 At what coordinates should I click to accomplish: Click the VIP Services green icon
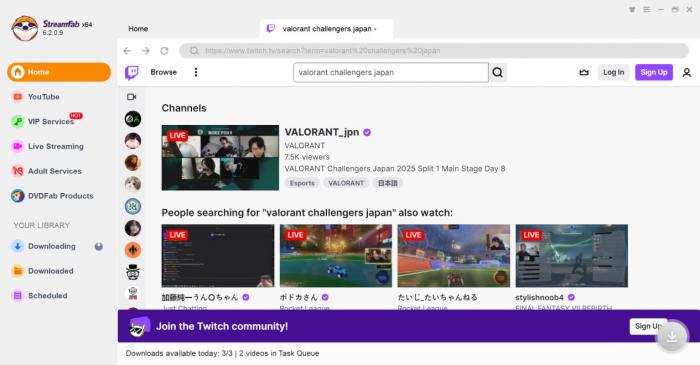coord(17,121)
